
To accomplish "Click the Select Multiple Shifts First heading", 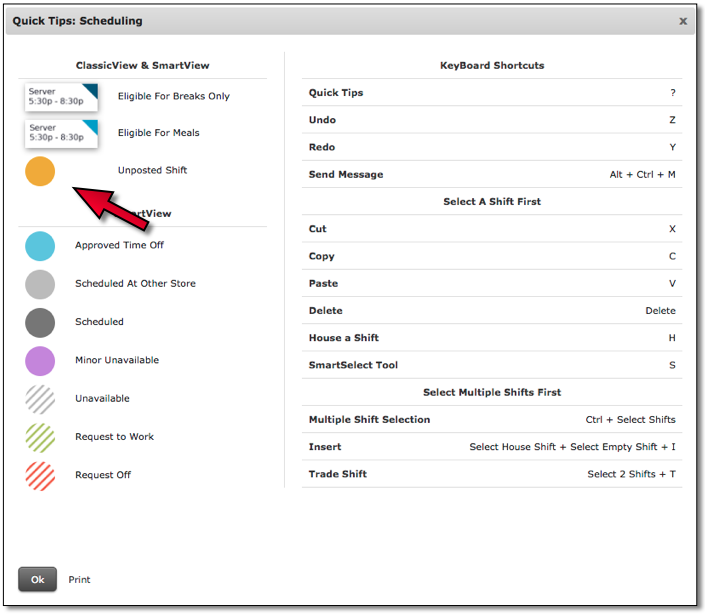I will coord(492,392).
